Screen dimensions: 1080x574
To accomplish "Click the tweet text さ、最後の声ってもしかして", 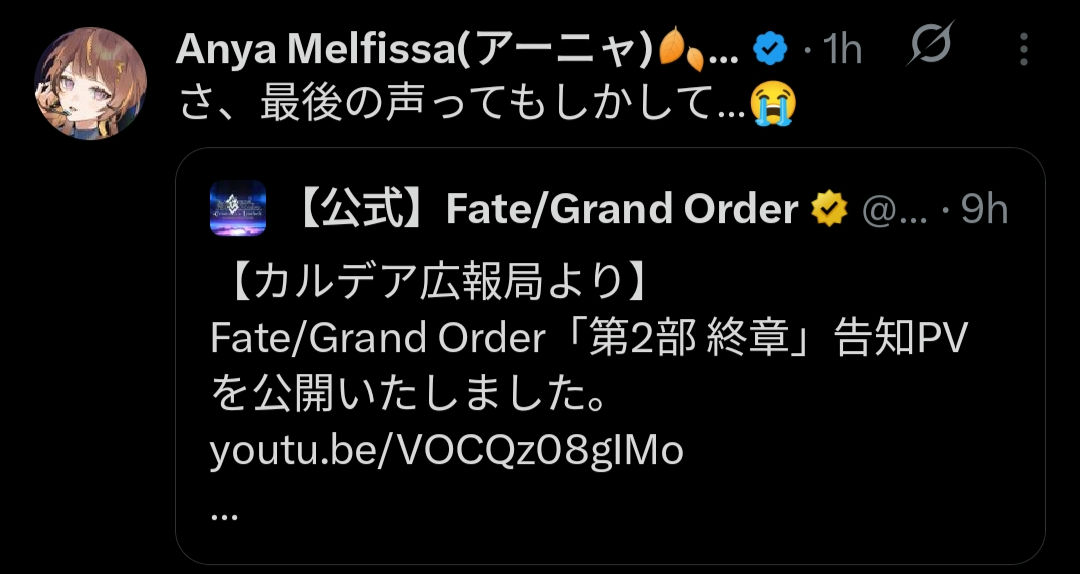I will pos(461,104).
